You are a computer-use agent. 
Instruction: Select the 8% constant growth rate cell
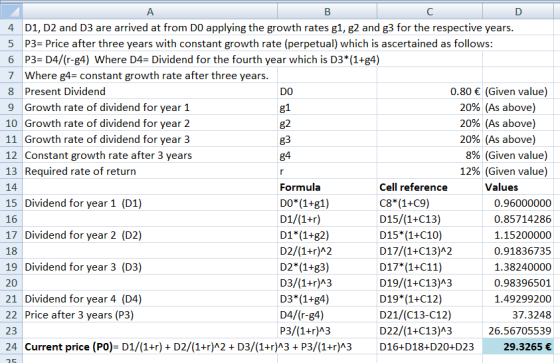pyautogui.click(x=430, y=155)
